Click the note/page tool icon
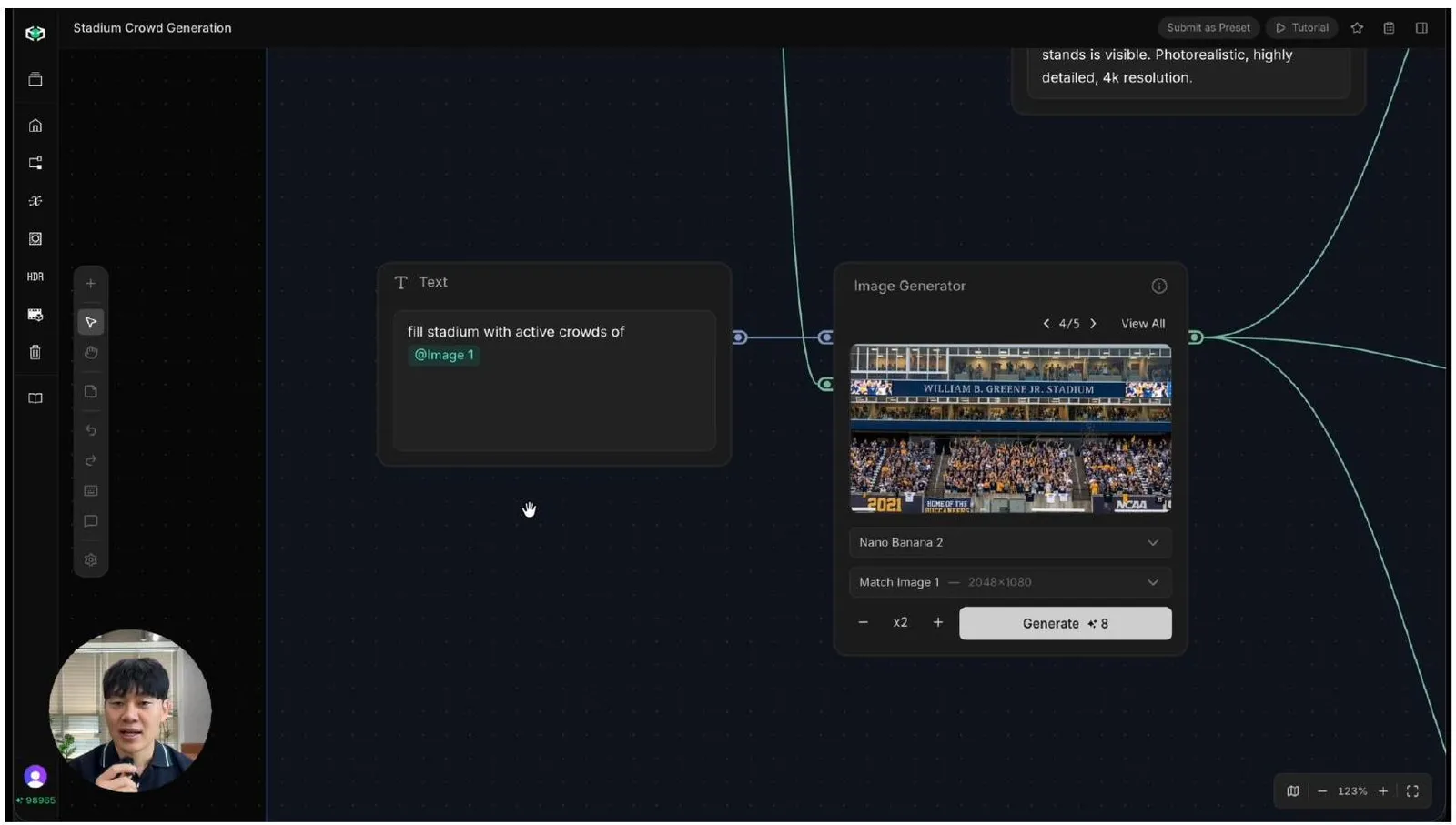Screen dimensions: 1456x825 point(91,391)
